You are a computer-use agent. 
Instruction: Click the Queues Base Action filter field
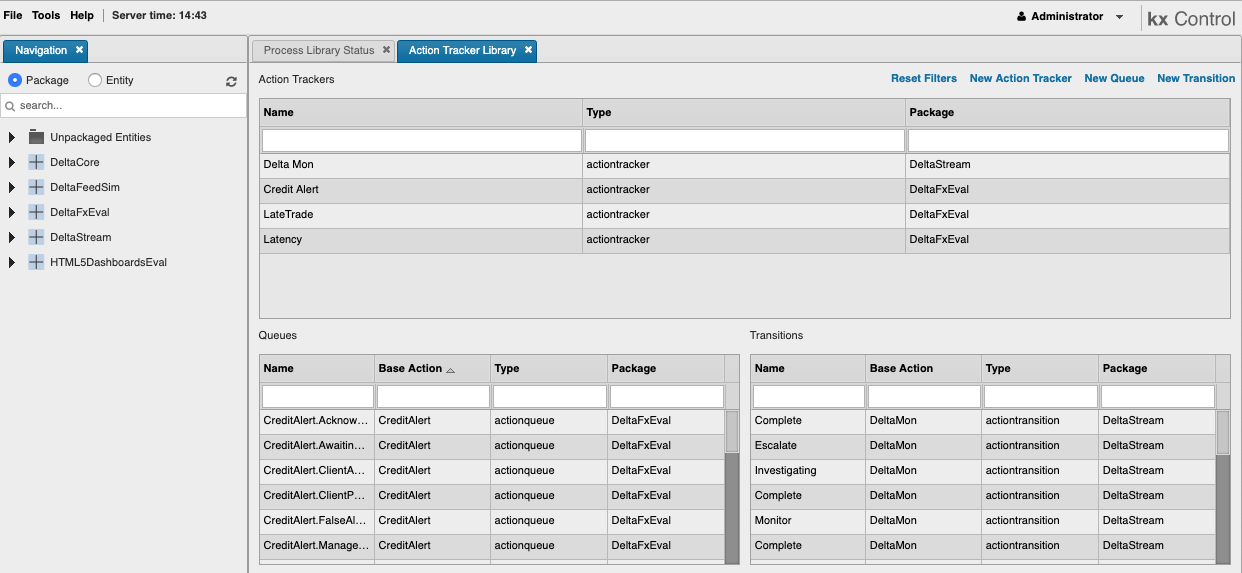[x=433, y=396]
